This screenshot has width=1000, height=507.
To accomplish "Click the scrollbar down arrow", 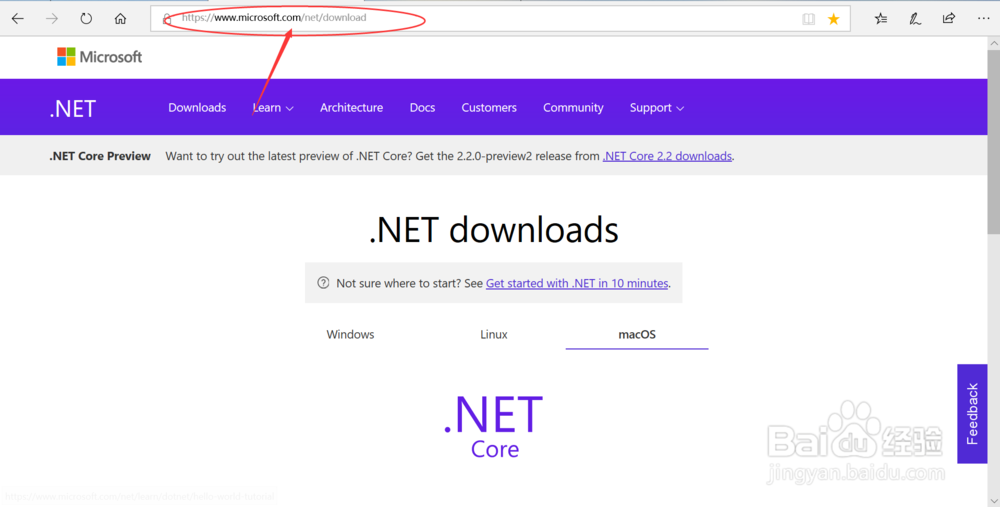I will 994,499.
